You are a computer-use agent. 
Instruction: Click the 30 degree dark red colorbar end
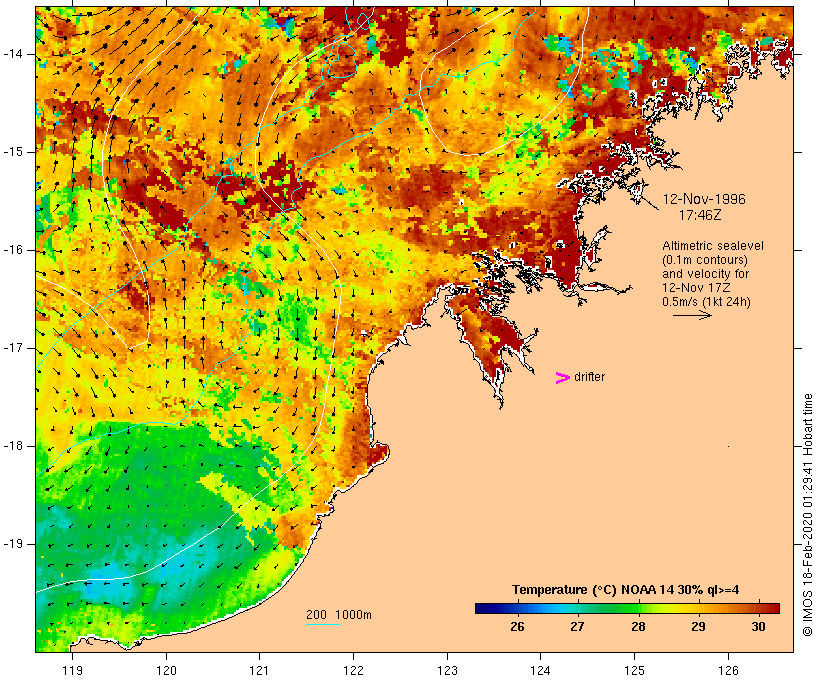tap(769, 608)
